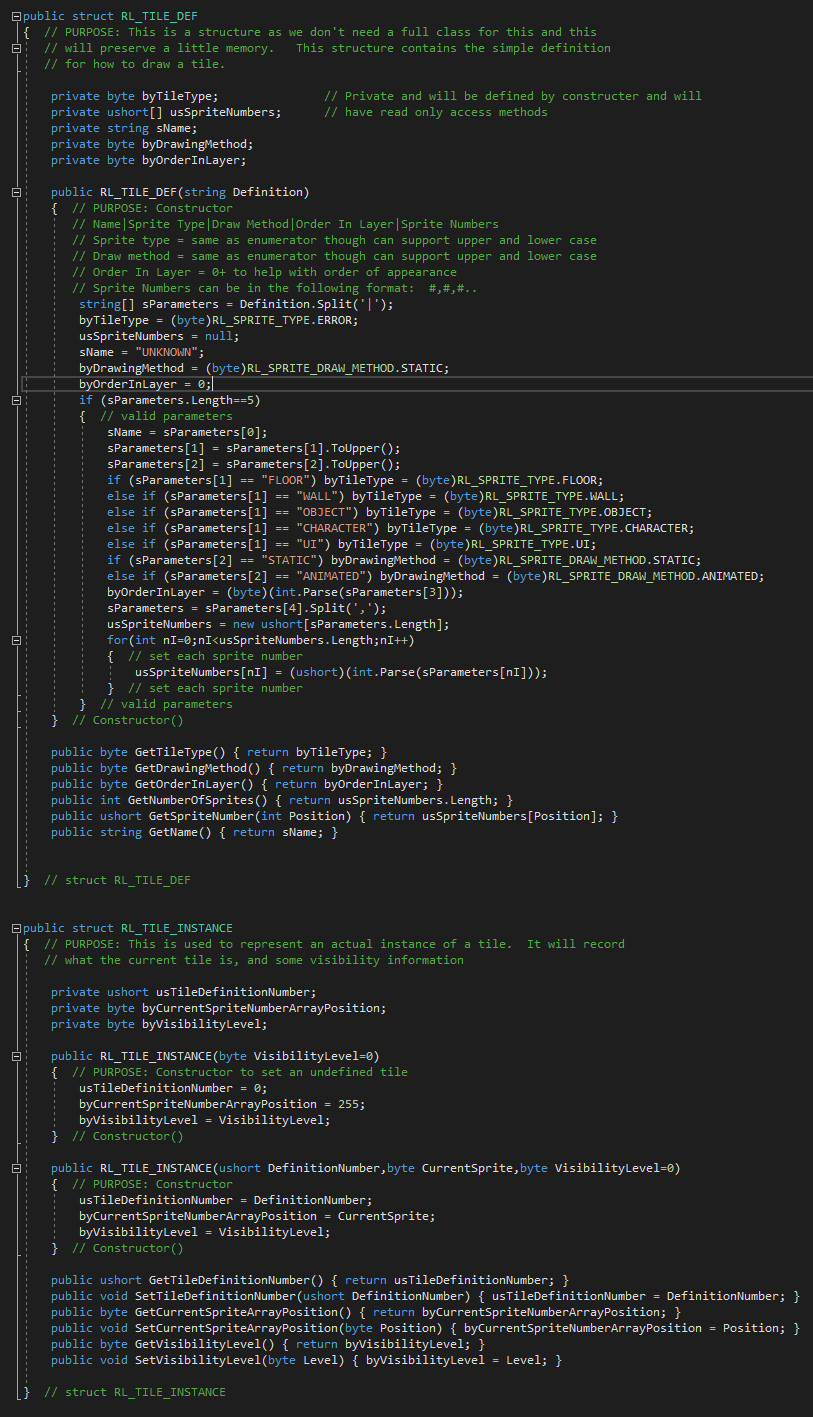Click the SetCurrentSpriteArrayPosition method line
The width and height of the screenshot is (813, 1417).
[x=425, y=1328]
